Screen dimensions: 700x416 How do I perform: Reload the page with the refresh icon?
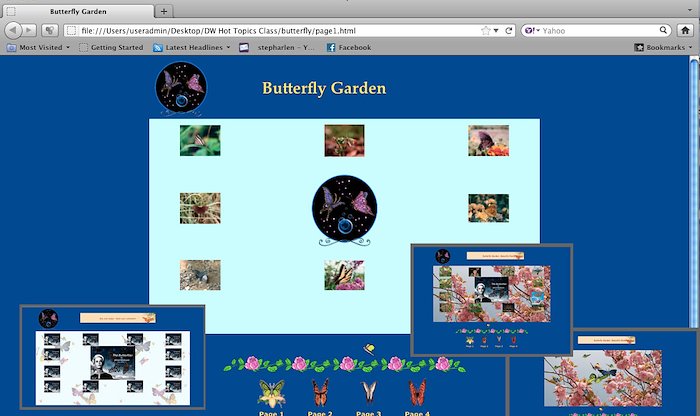508,30
